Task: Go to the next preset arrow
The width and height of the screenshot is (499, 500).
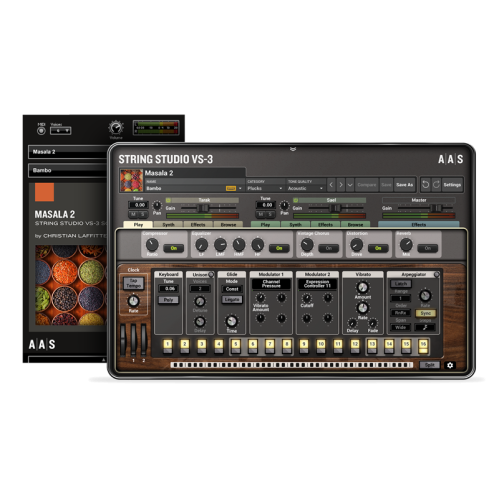Action: [341, 185]
